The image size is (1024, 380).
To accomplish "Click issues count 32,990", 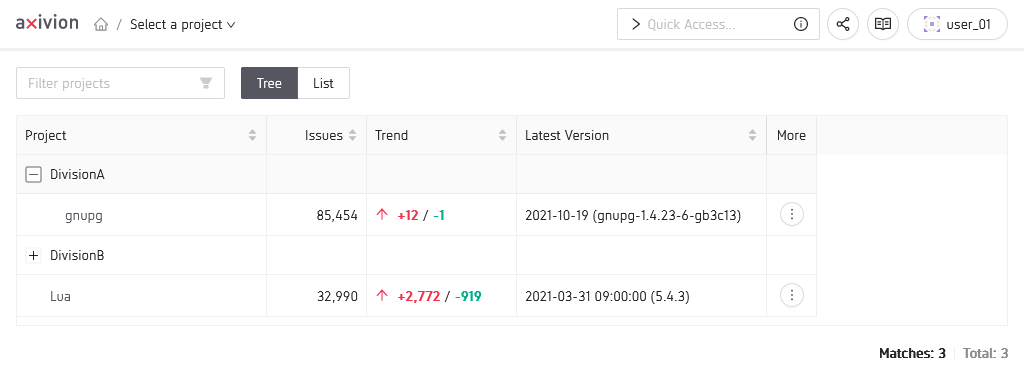I will (x=337, y=296).
